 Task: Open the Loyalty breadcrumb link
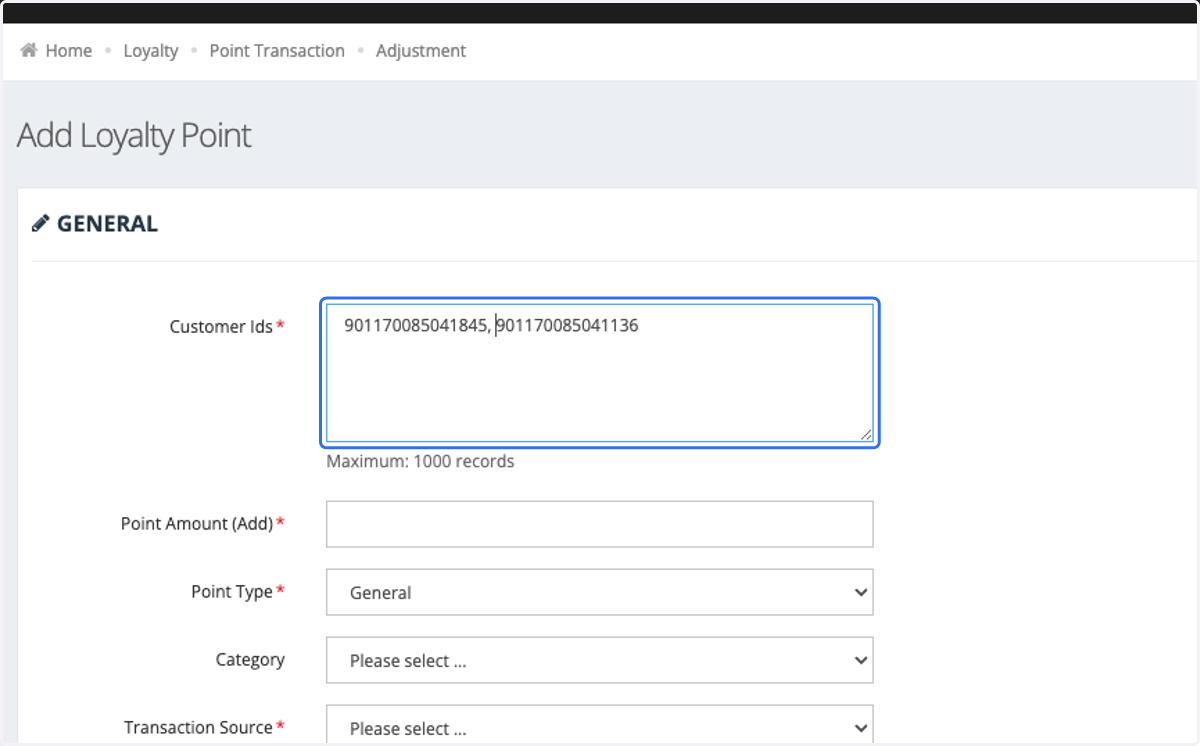tap(151, 50)
